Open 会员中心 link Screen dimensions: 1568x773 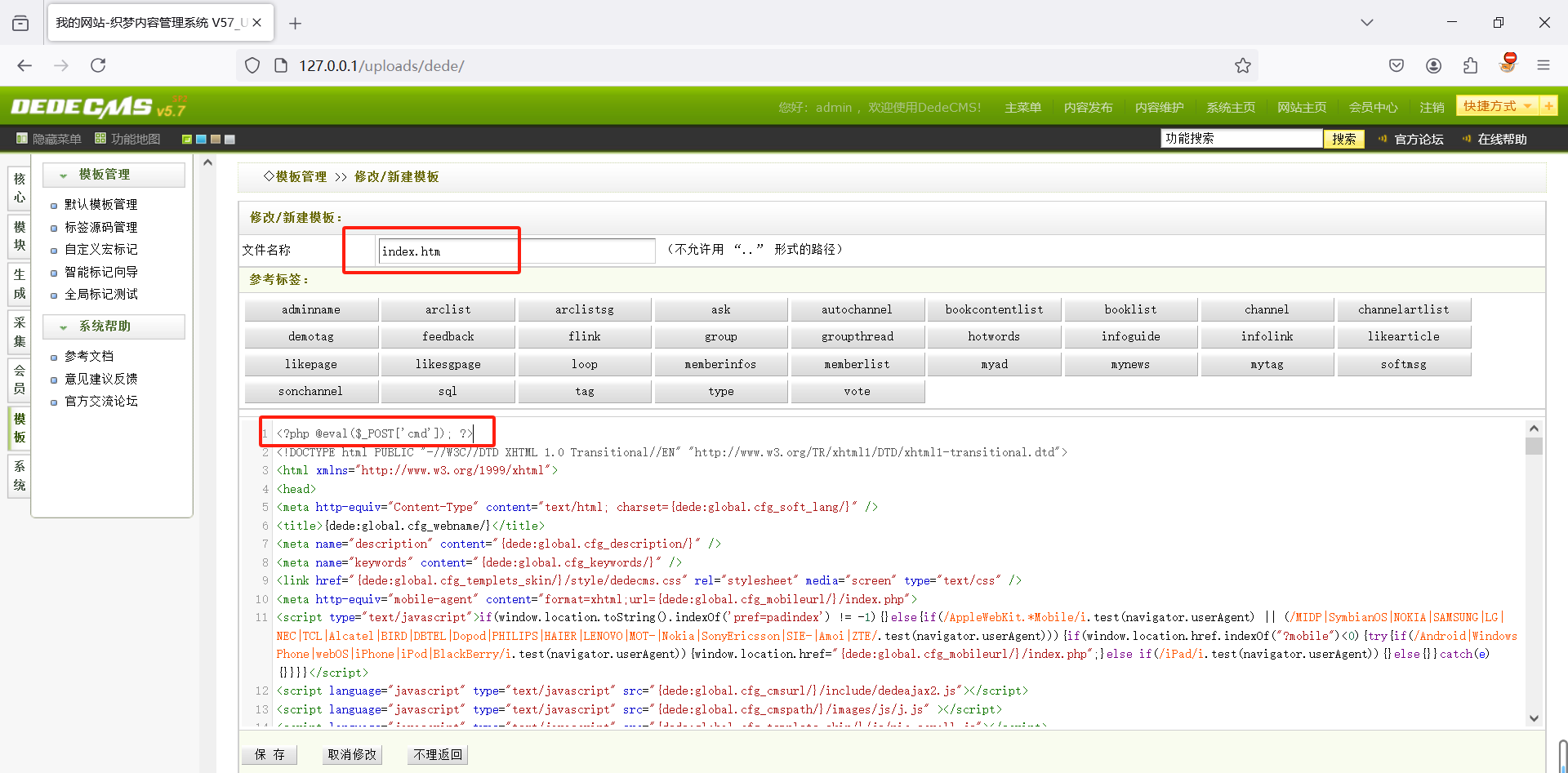[x=1373, y=107]
